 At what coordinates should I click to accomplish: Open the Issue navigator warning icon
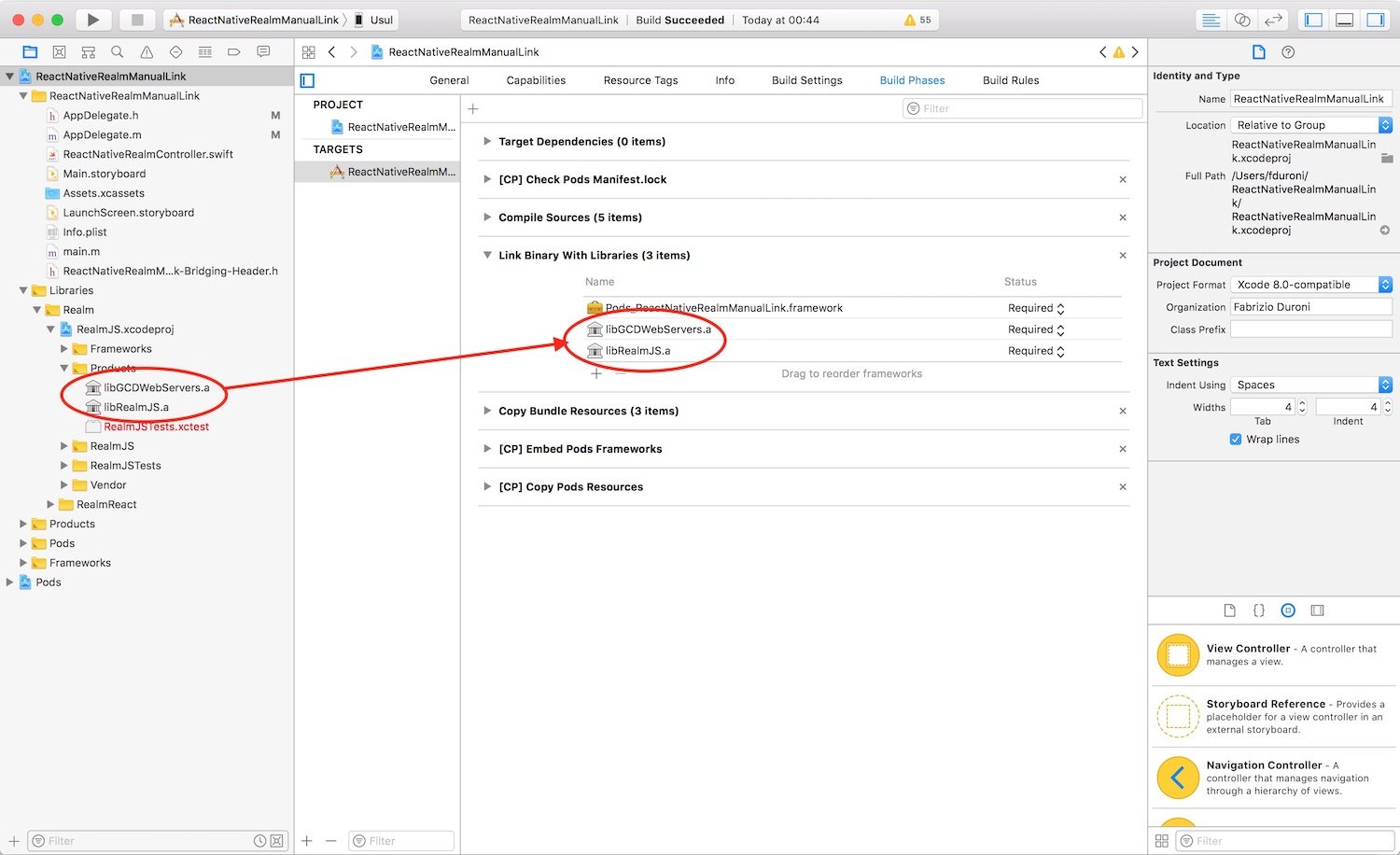147,52
